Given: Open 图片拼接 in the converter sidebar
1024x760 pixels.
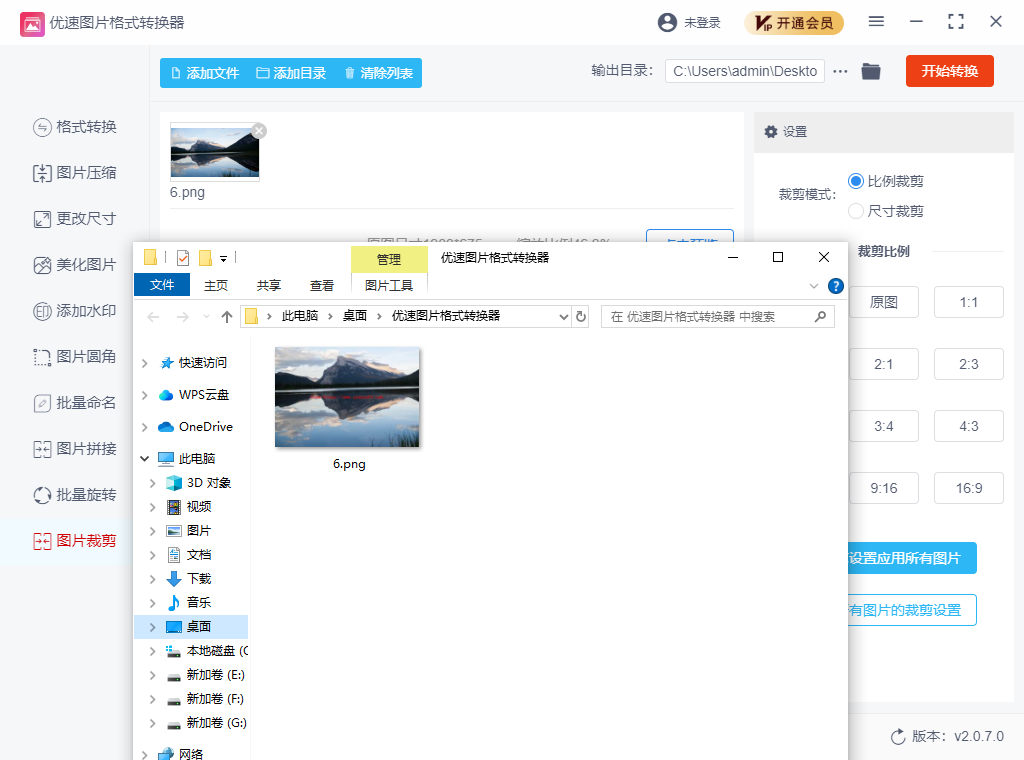Looking at the screenshot, I should tap(74, 449).
